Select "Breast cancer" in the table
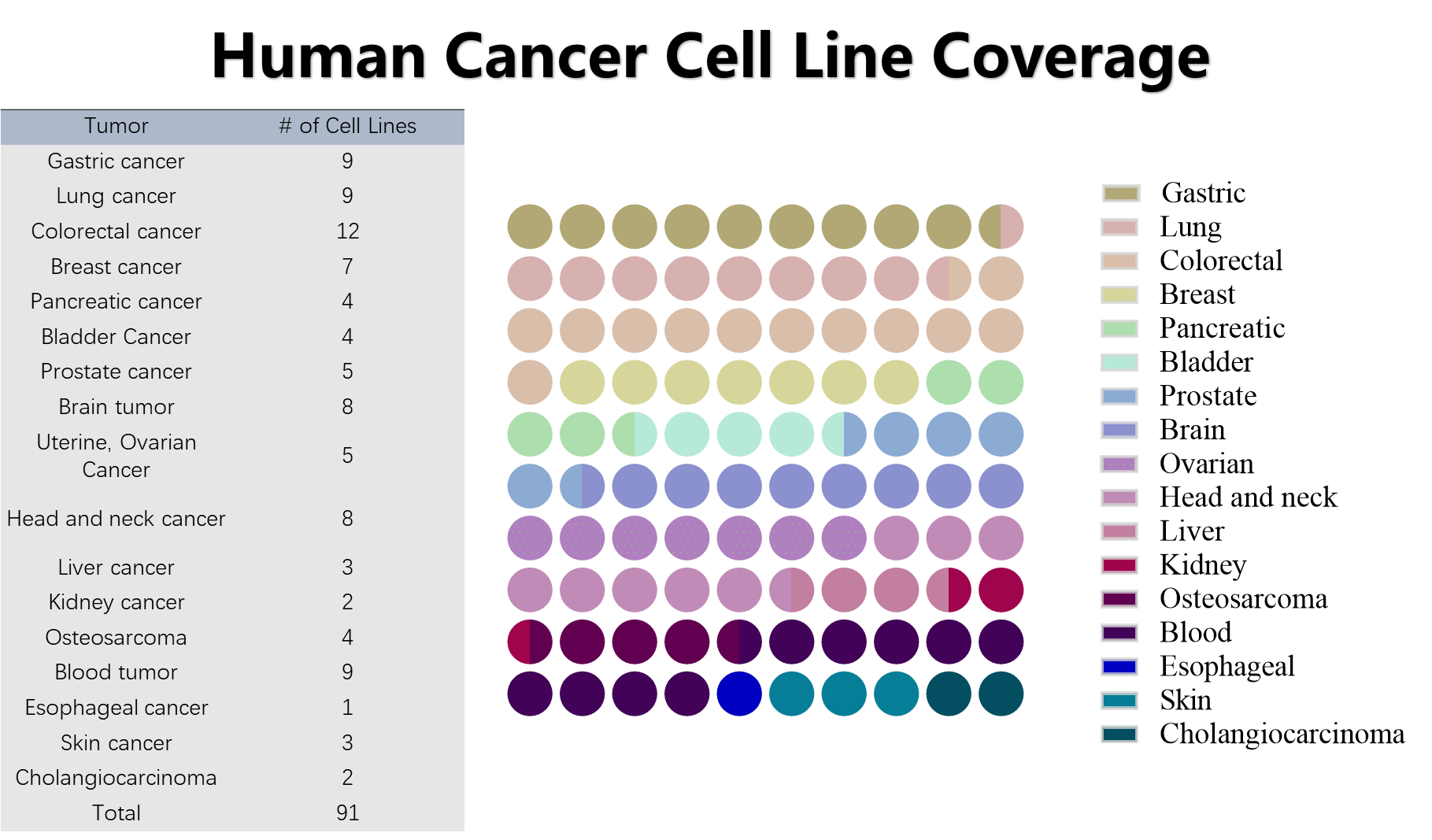 coord(117,267)
